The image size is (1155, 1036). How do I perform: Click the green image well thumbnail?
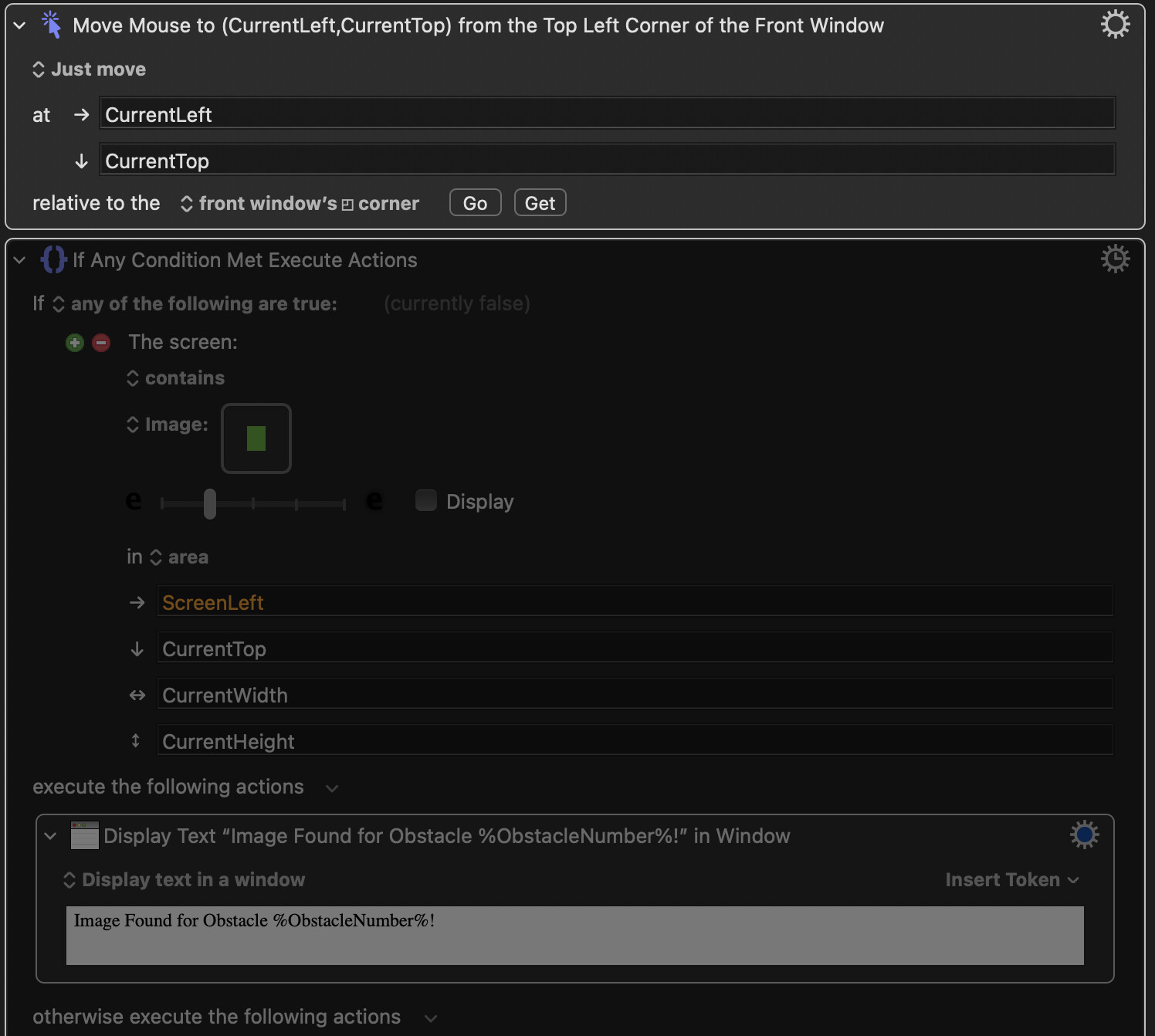[256, 438]
